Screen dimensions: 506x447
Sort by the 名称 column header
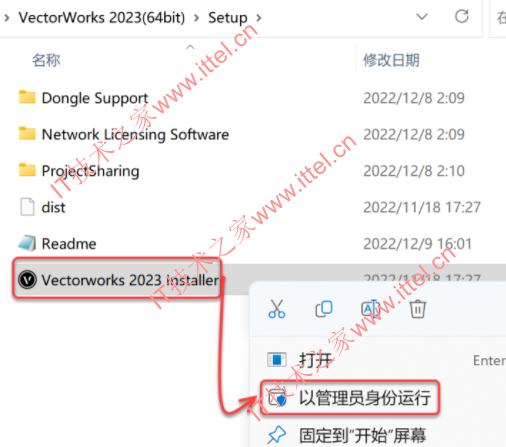(46, 60)
